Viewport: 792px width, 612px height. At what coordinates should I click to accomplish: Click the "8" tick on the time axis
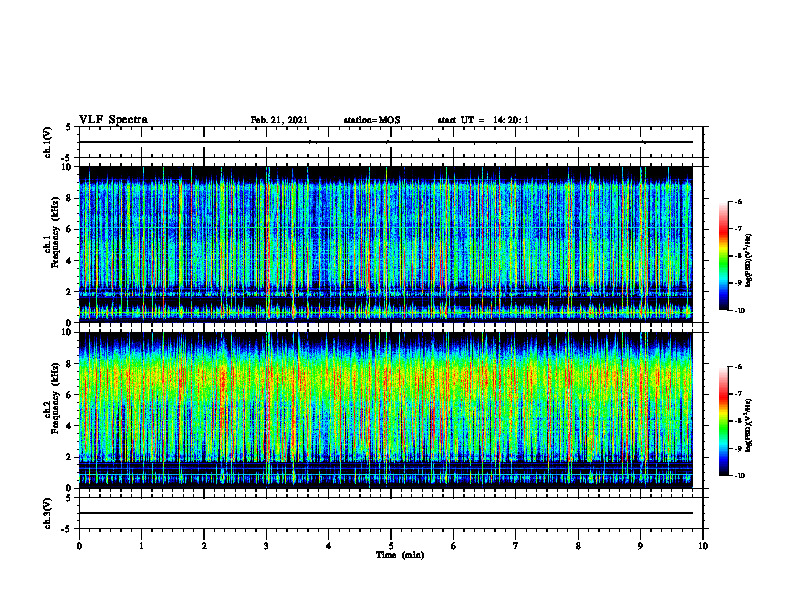pyautogui.click(x=578, y=546)
